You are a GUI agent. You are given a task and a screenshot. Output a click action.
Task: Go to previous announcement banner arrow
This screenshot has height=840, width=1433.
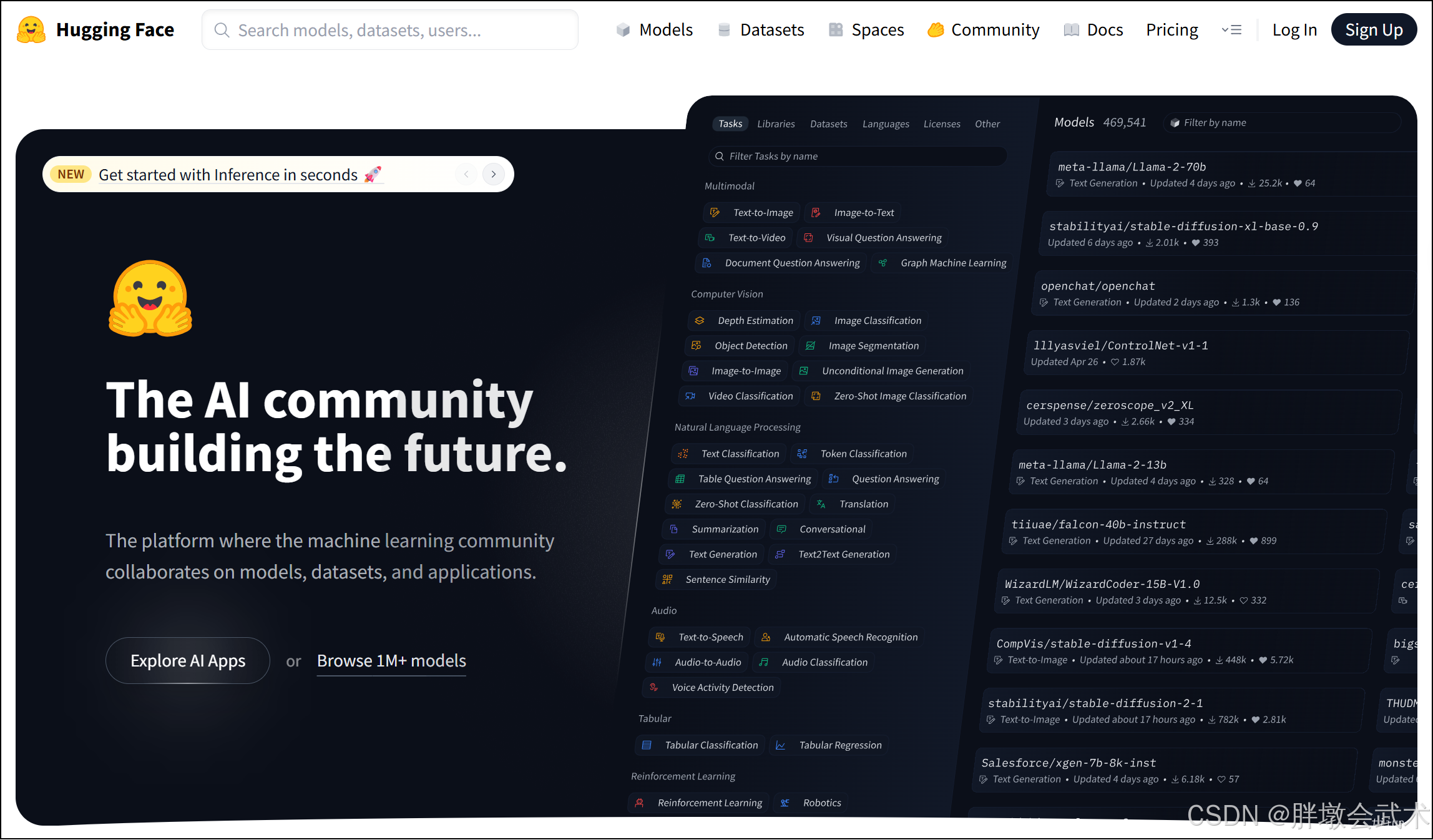(466, 174)
